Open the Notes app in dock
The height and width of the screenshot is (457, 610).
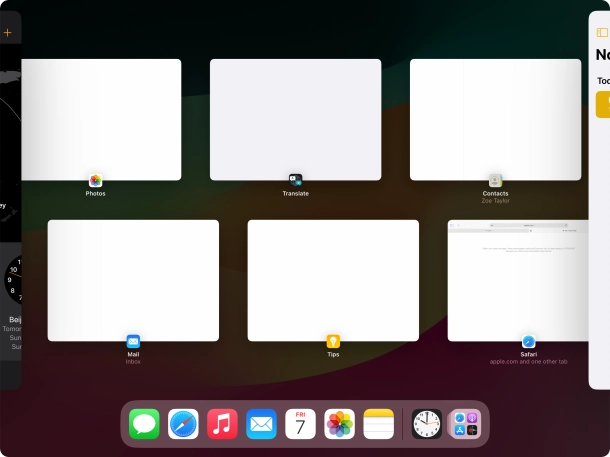coord(379,424)
